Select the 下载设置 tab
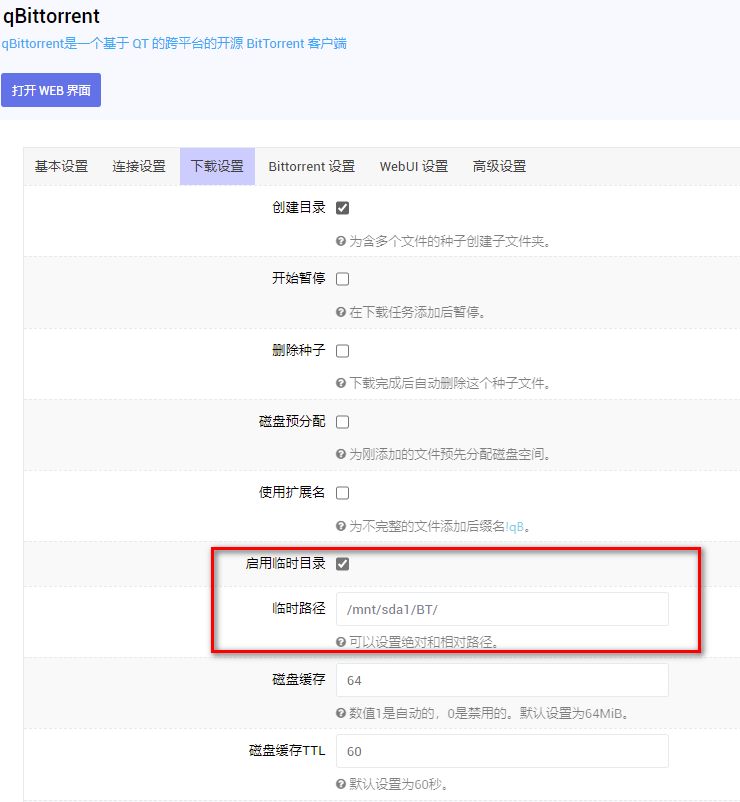This screenshot has width=740, height=802. [x=217, y=166]
